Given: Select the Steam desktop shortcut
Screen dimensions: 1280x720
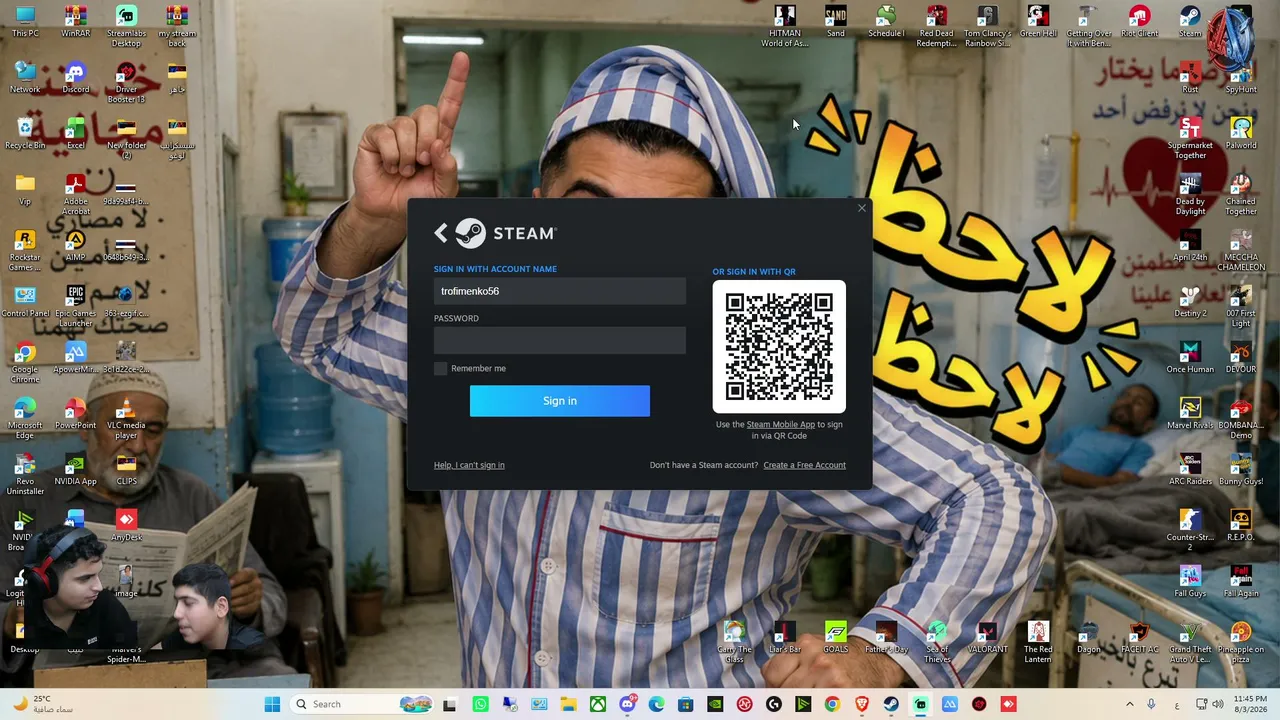Looking at the screenshot, I should click(1190, 22).
